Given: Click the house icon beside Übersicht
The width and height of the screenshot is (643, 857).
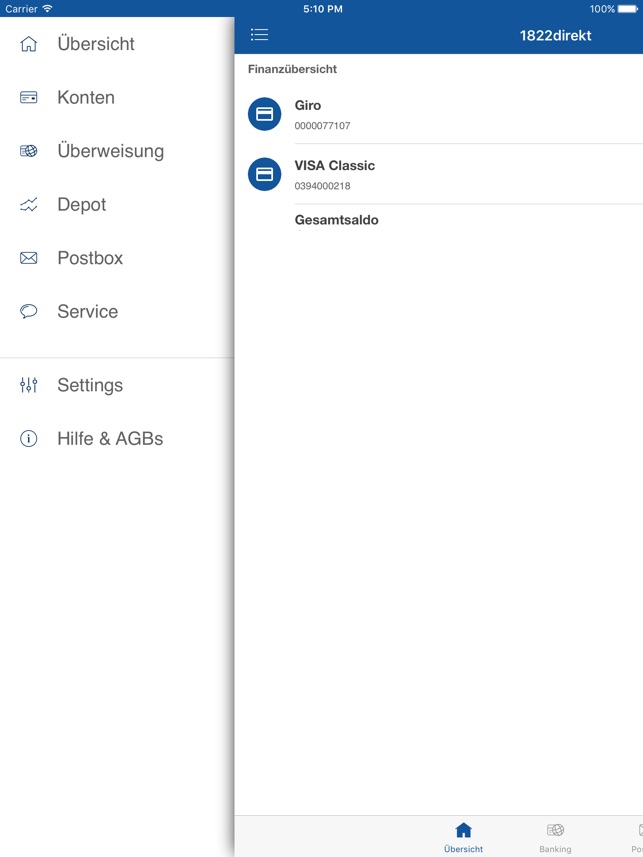Looking at the screenshot, I should click(x=29, y=44).
